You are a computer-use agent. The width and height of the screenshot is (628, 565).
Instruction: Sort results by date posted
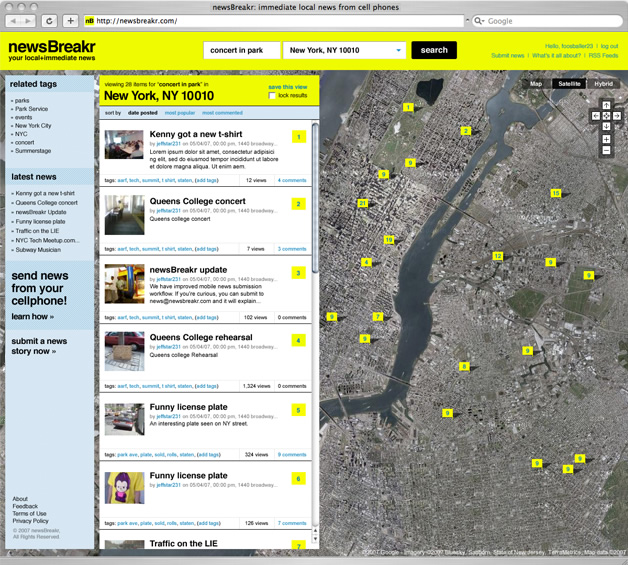[x=143, y=113]
